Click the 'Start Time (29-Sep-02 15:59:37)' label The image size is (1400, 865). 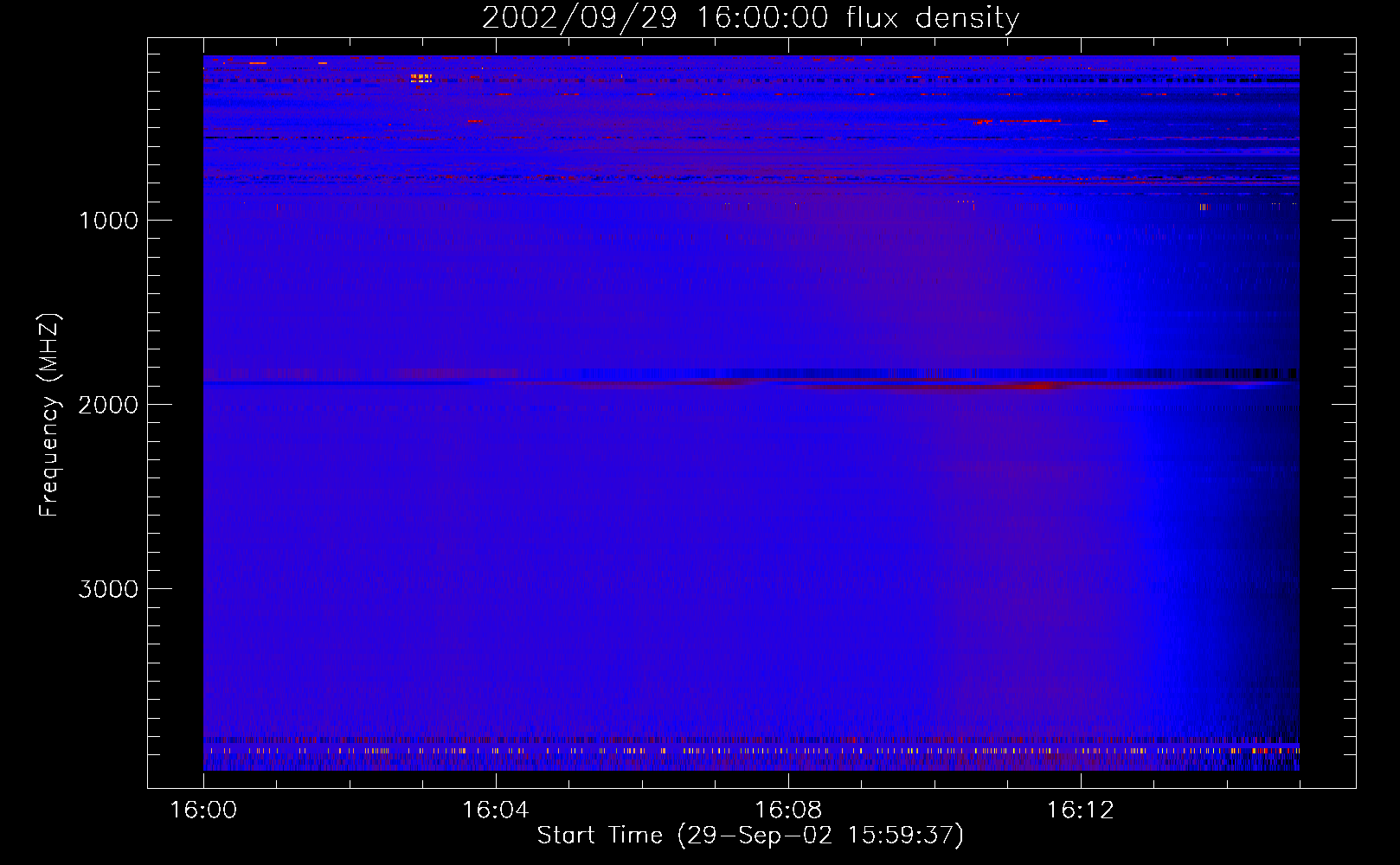(x=750, y=835)
